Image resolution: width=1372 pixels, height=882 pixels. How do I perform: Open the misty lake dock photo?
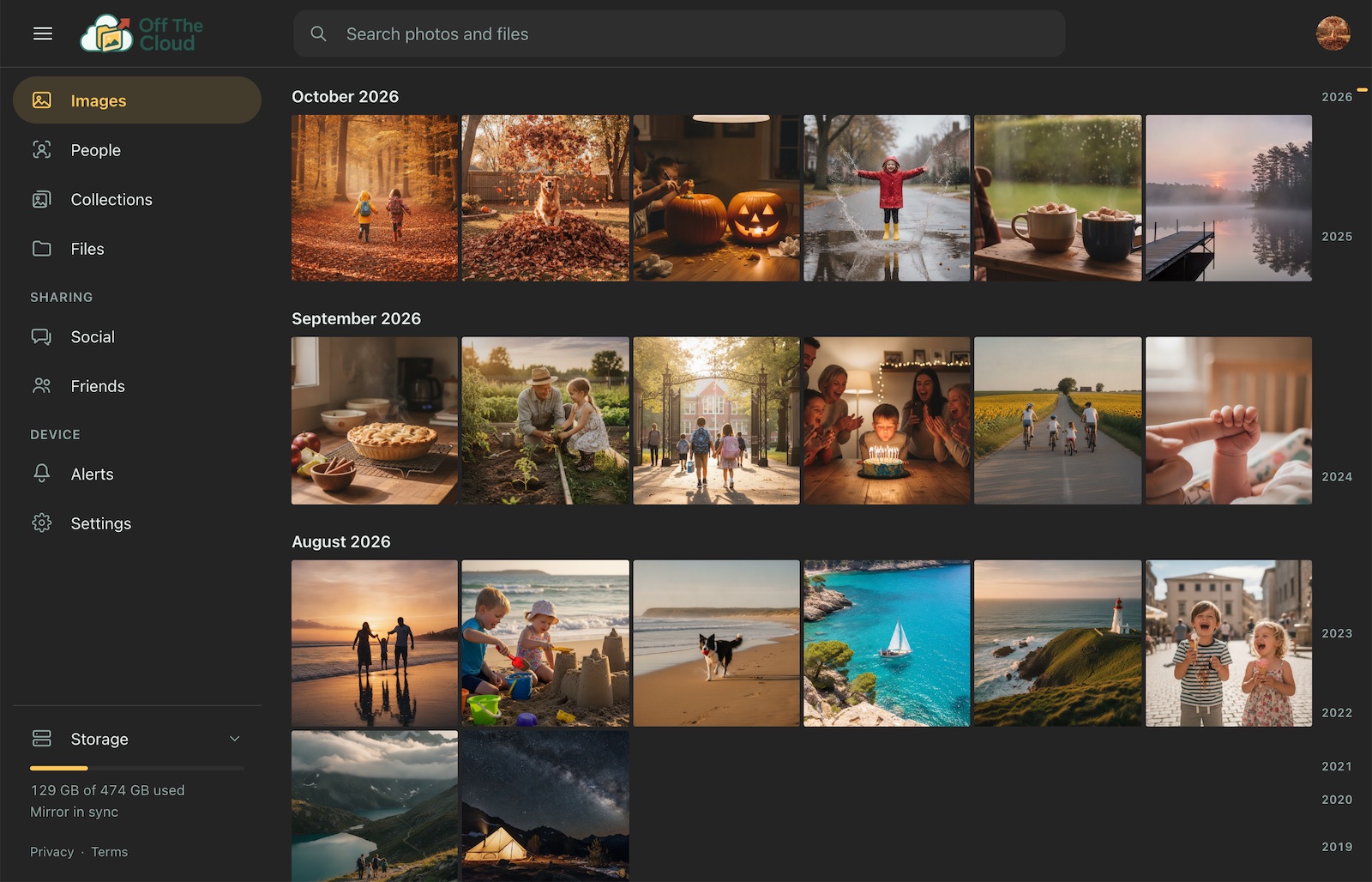(1229, 198)
